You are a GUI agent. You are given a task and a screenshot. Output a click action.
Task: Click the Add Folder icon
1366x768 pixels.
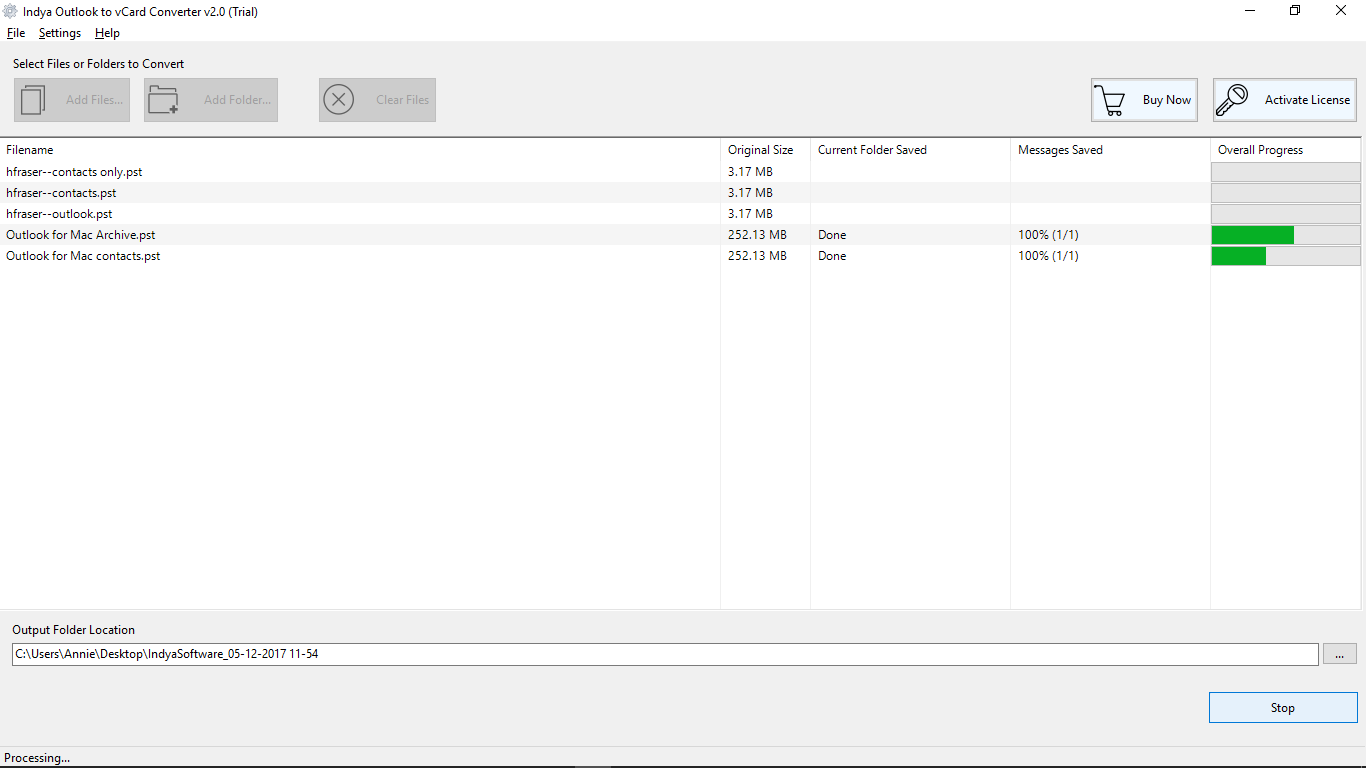(163, 100)
